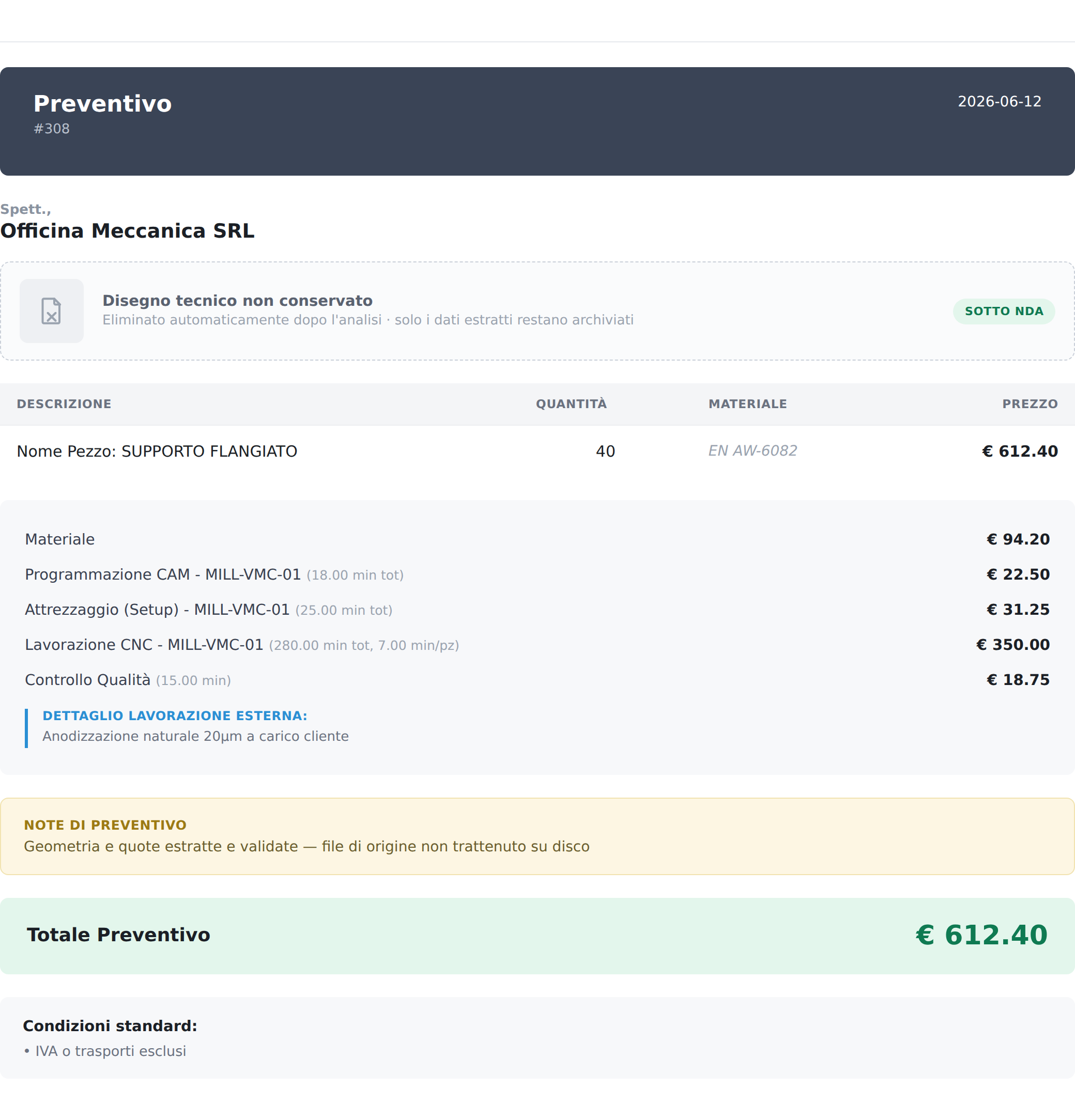Click the MATERIALE column header
The image size is (1075, 1120).
[x=747, y=404]
